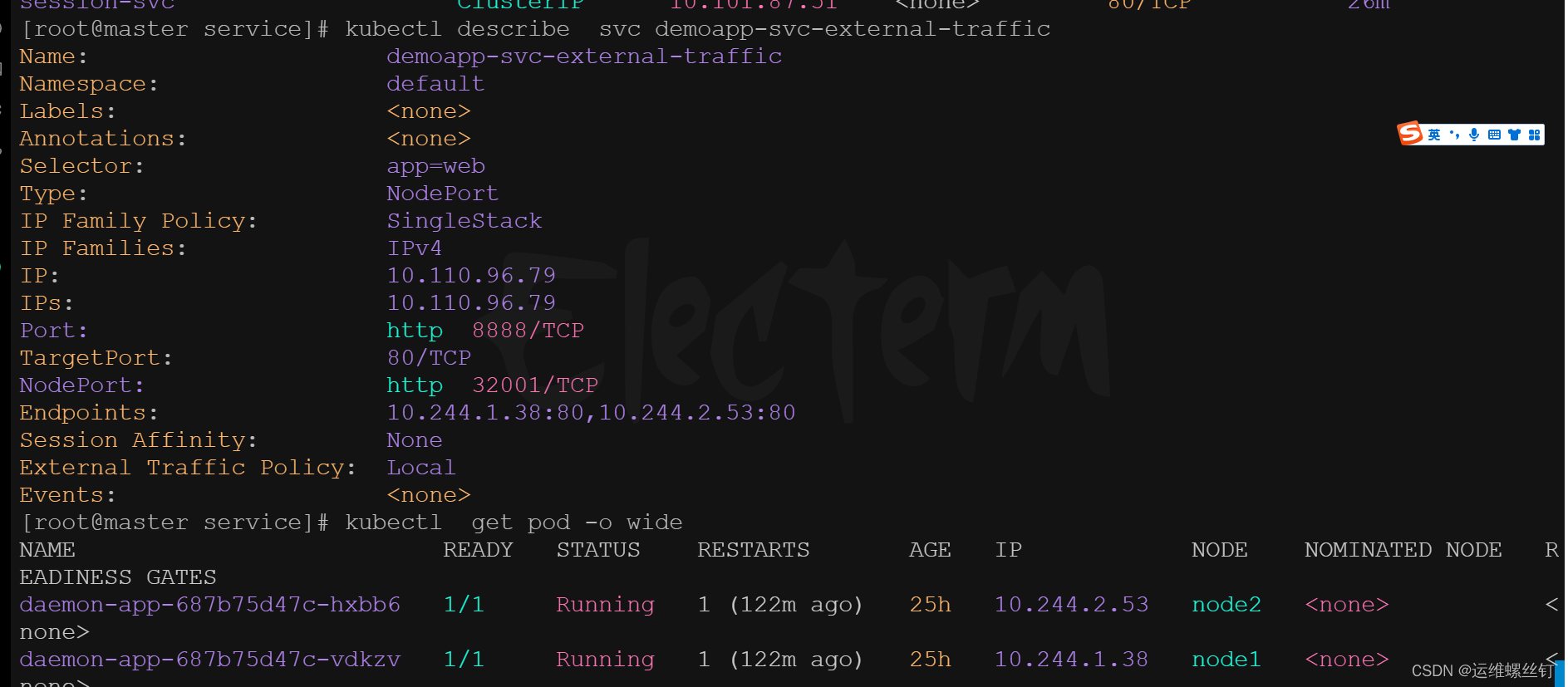Click 'Running' status of pod hxbb6
This screenshot has width=1568, height=687.
605,605
